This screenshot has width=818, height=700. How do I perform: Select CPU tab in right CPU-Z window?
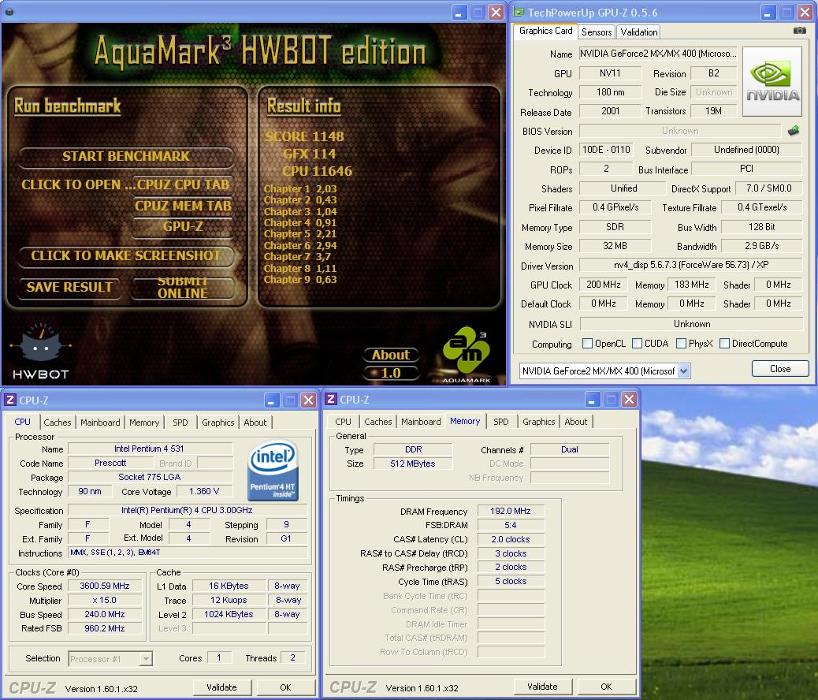click(x=343, y=421)
